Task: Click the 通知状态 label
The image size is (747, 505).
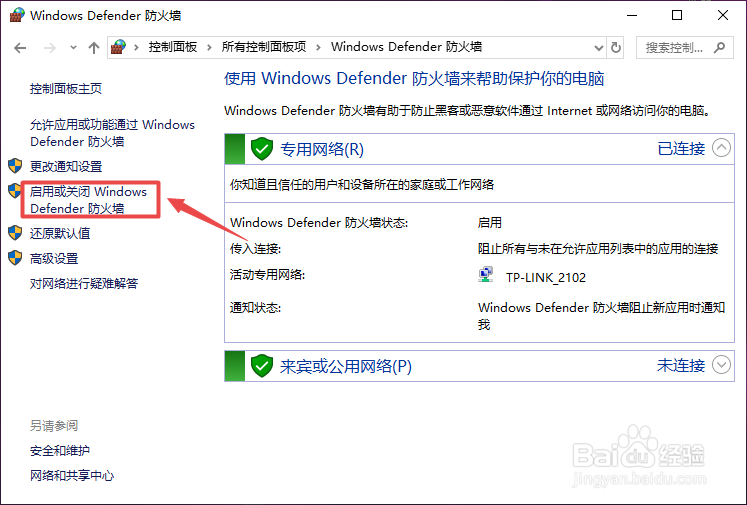Action: (x=255, y=308)
